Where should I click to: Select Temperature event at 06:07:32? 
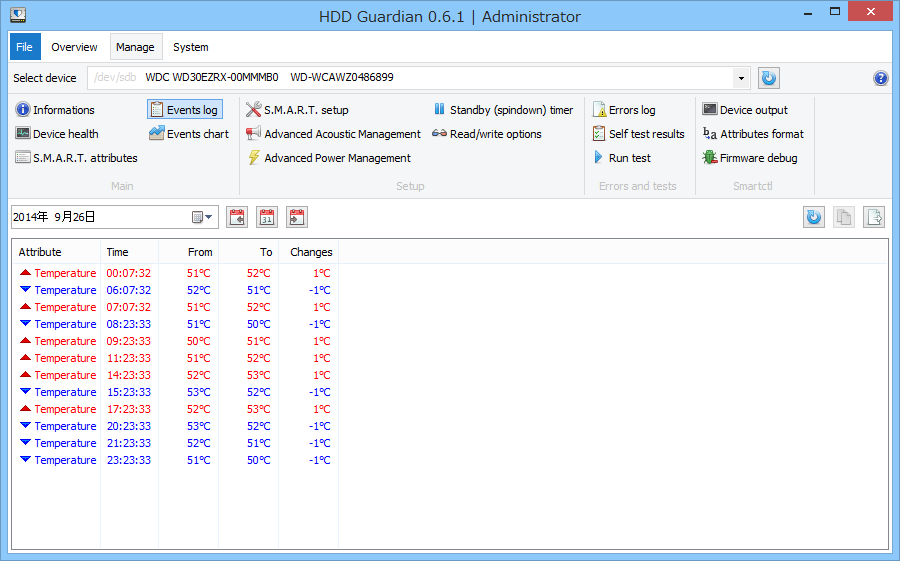pyautogui.click(x=175, y=290)
